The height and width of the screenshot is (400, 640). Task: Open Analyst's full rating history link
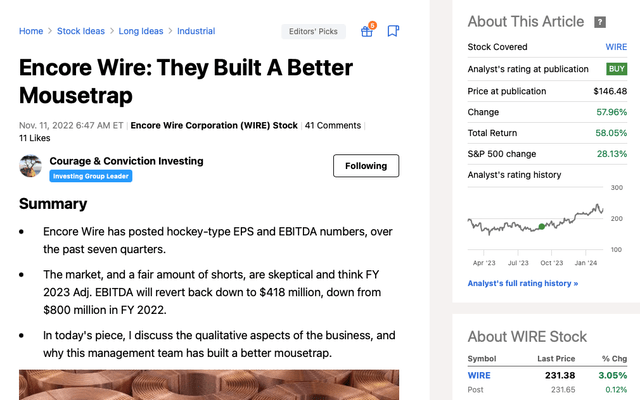click(x=523, y=283)
